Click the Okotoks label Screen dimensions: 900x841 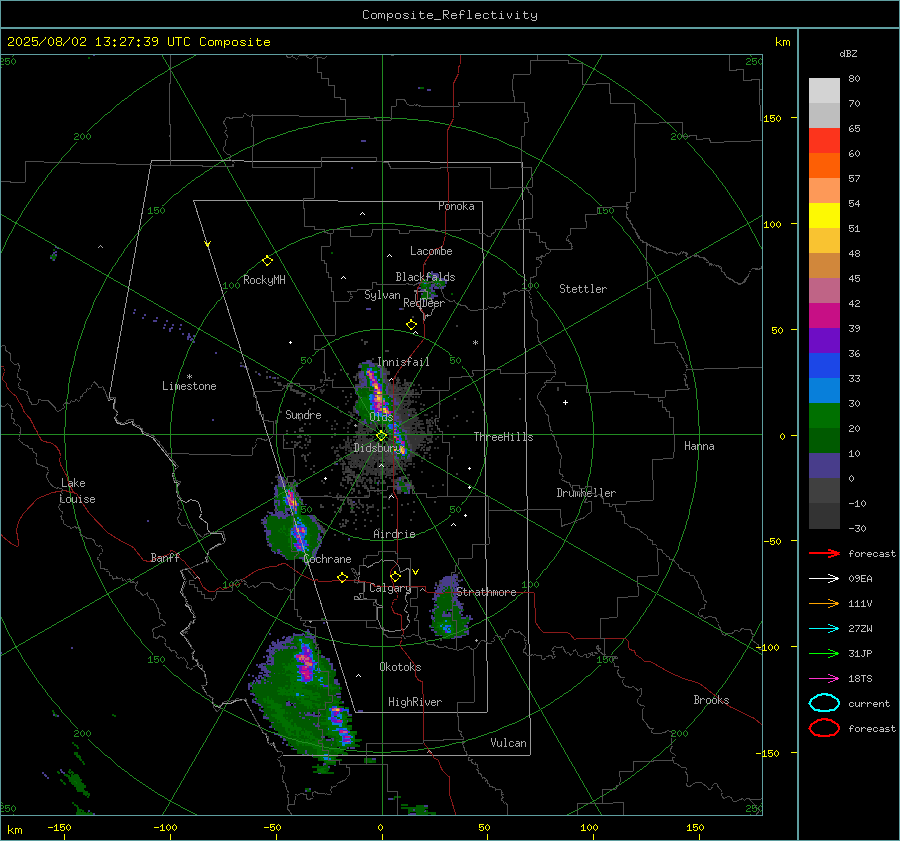[x=400, y=667]
